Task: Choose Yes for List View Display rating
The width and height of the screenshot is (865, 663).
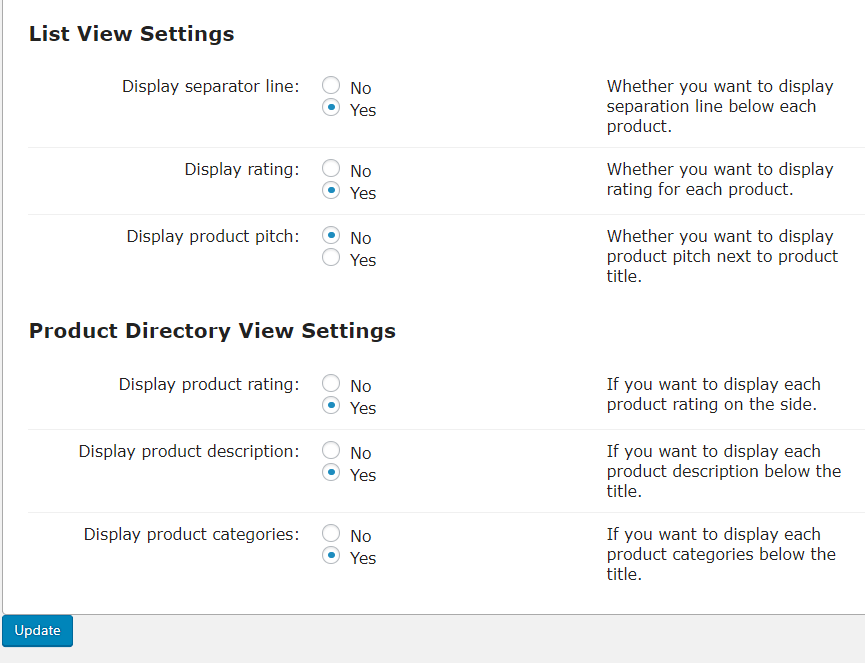Action: 331,192
